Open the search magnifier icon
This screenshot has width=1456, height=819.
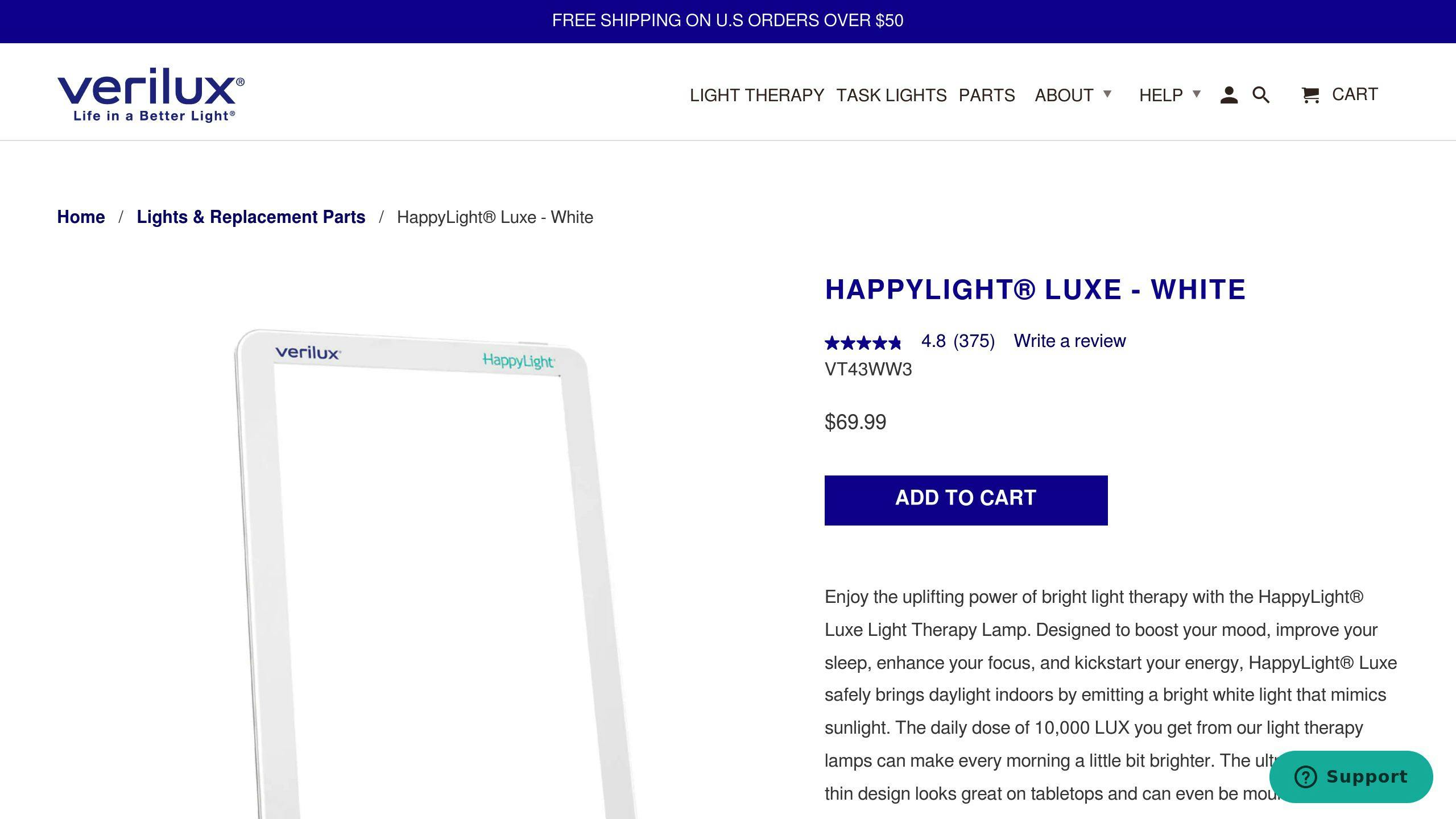tap(1261, 95)
